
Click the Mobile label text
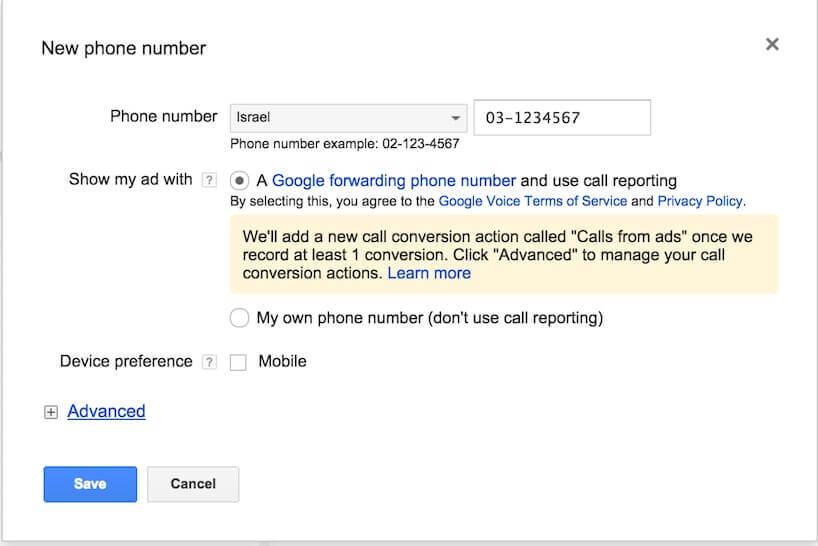click(x=282, y=361)
